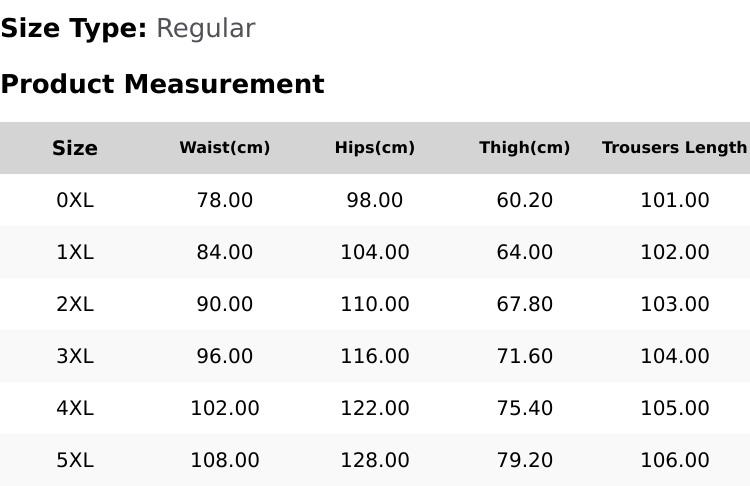Click the Product Measurement heading
The width and height of the screenshot is (750, 486).
(x=163, y=84)
